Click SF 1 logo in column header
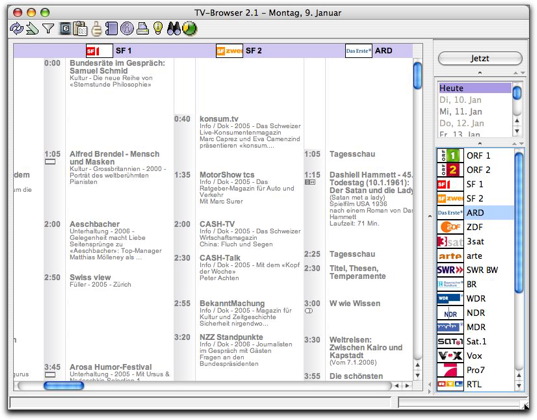Image resolution: width=537 pixels, height=420 pixels. (x=99, y=51)
